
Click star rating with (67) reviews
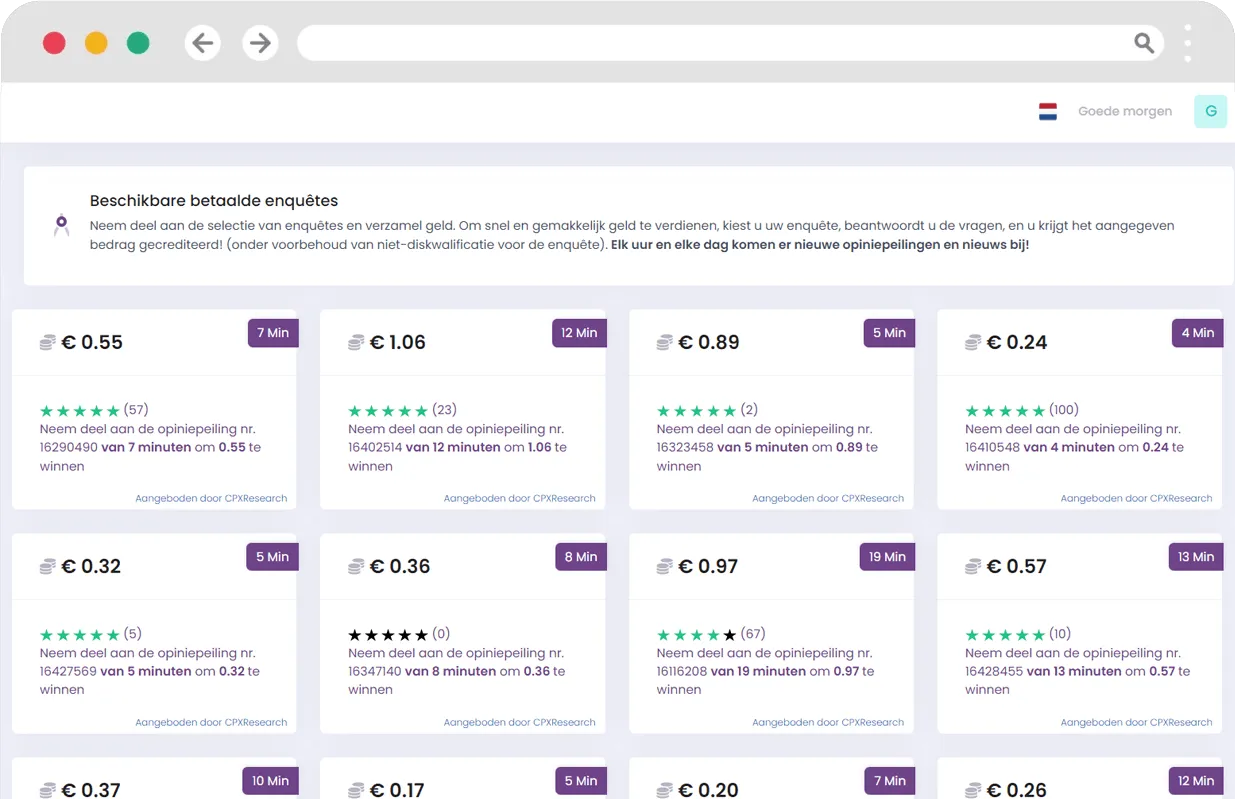click(697, 635)
